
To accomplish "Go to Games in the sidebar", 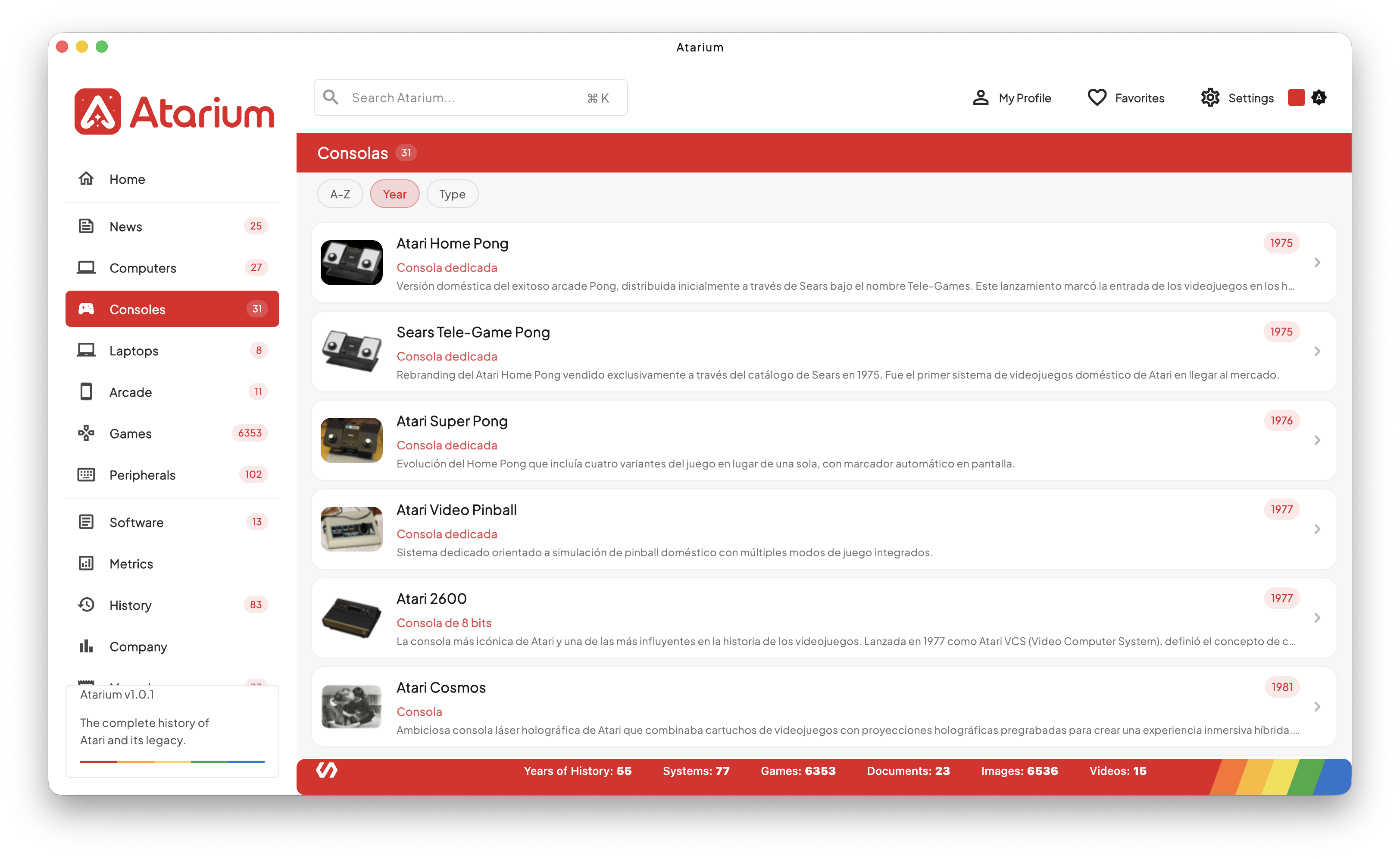I will coord(172,434).
